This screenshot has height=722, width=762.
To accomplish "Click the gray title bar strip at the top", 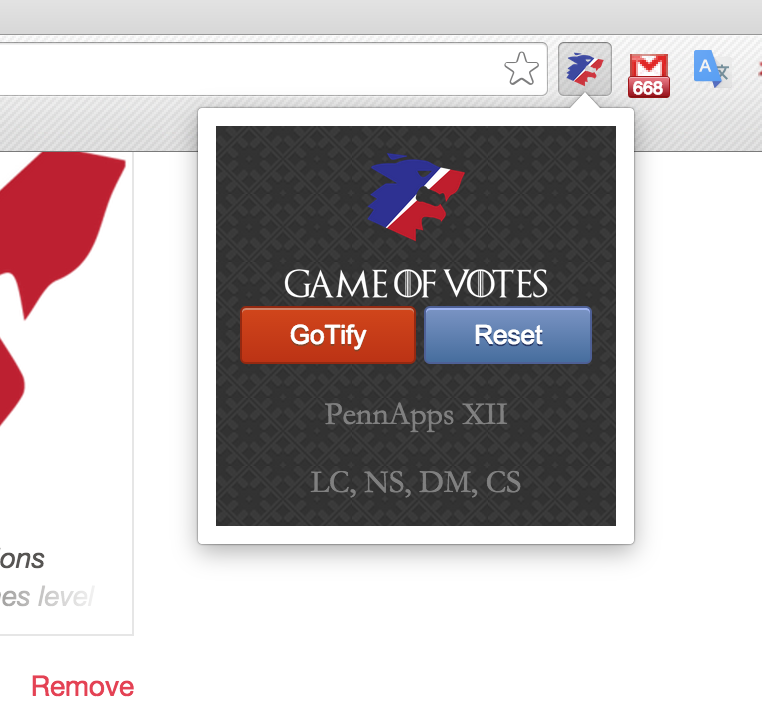I will [381, 17].
